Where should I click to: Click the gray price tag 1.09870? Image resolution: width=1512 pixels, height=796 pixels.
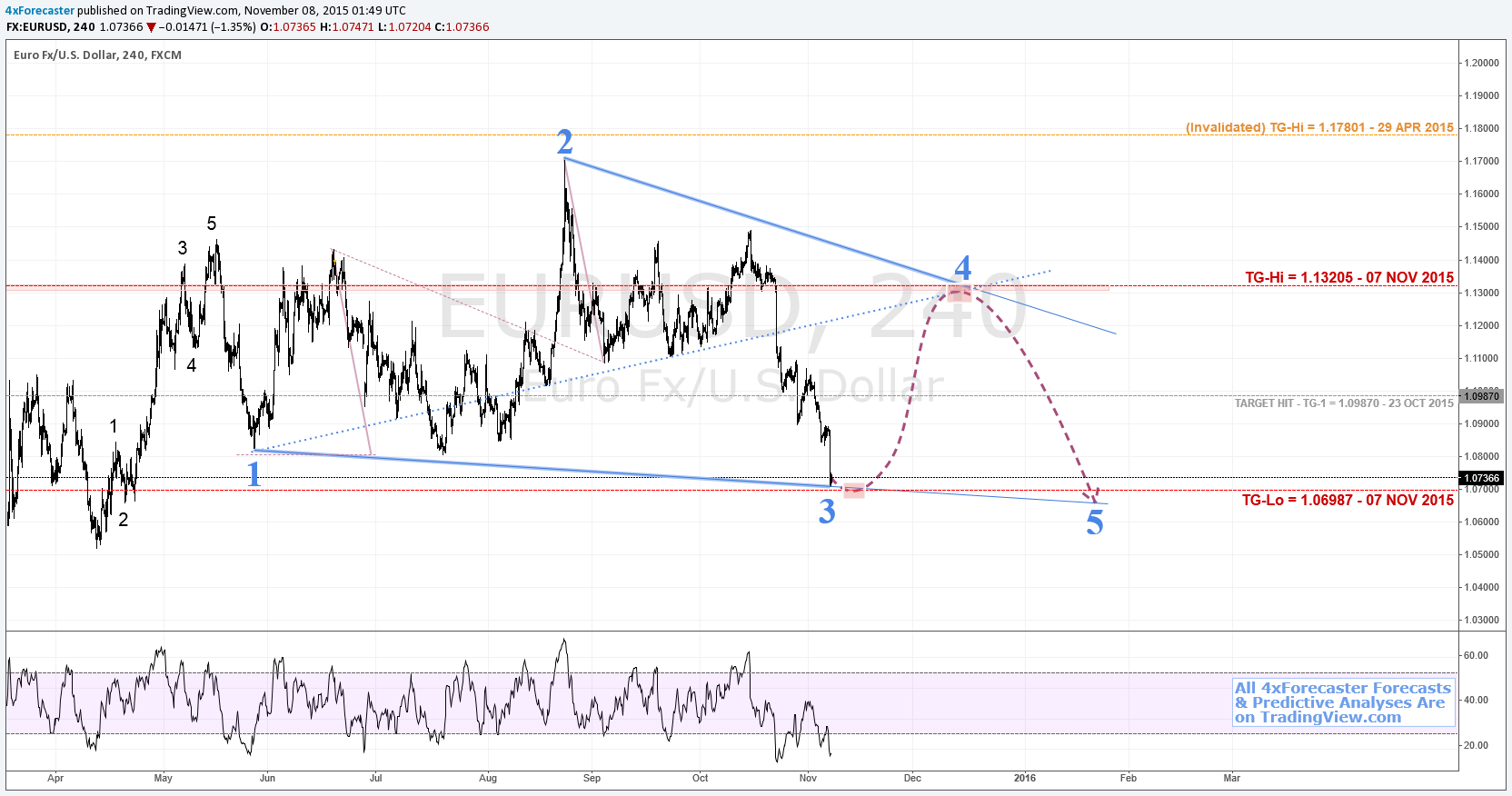click(1480, 396)
